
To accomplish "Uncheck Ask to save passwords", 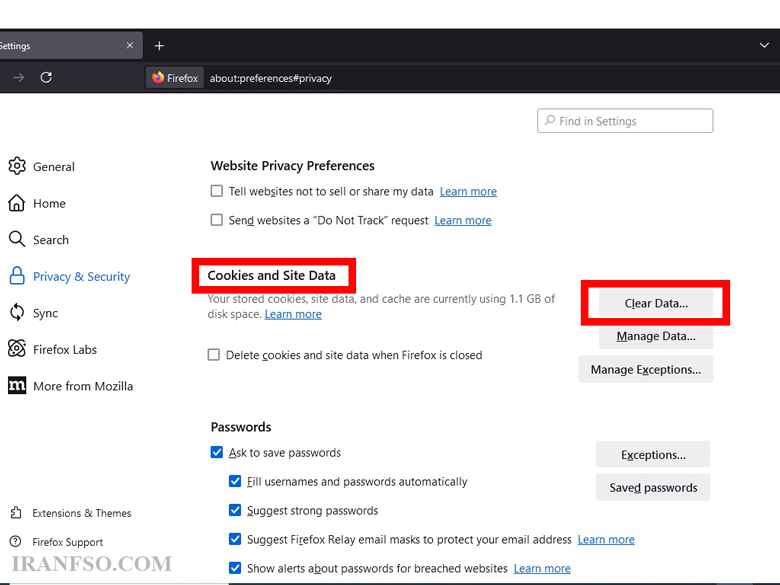I will point(217,452).
